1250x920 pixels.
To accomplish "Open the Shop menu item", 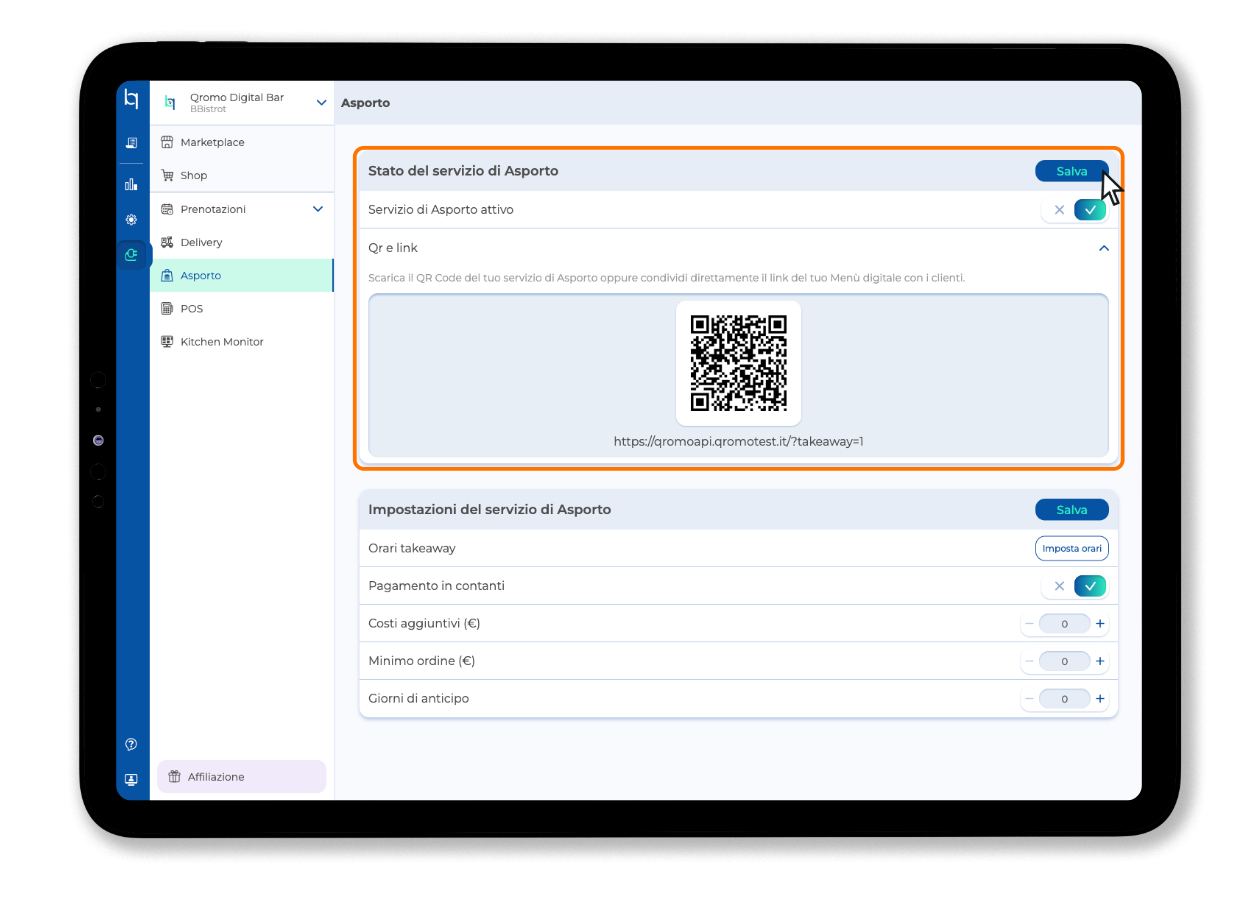I will 242,175.
